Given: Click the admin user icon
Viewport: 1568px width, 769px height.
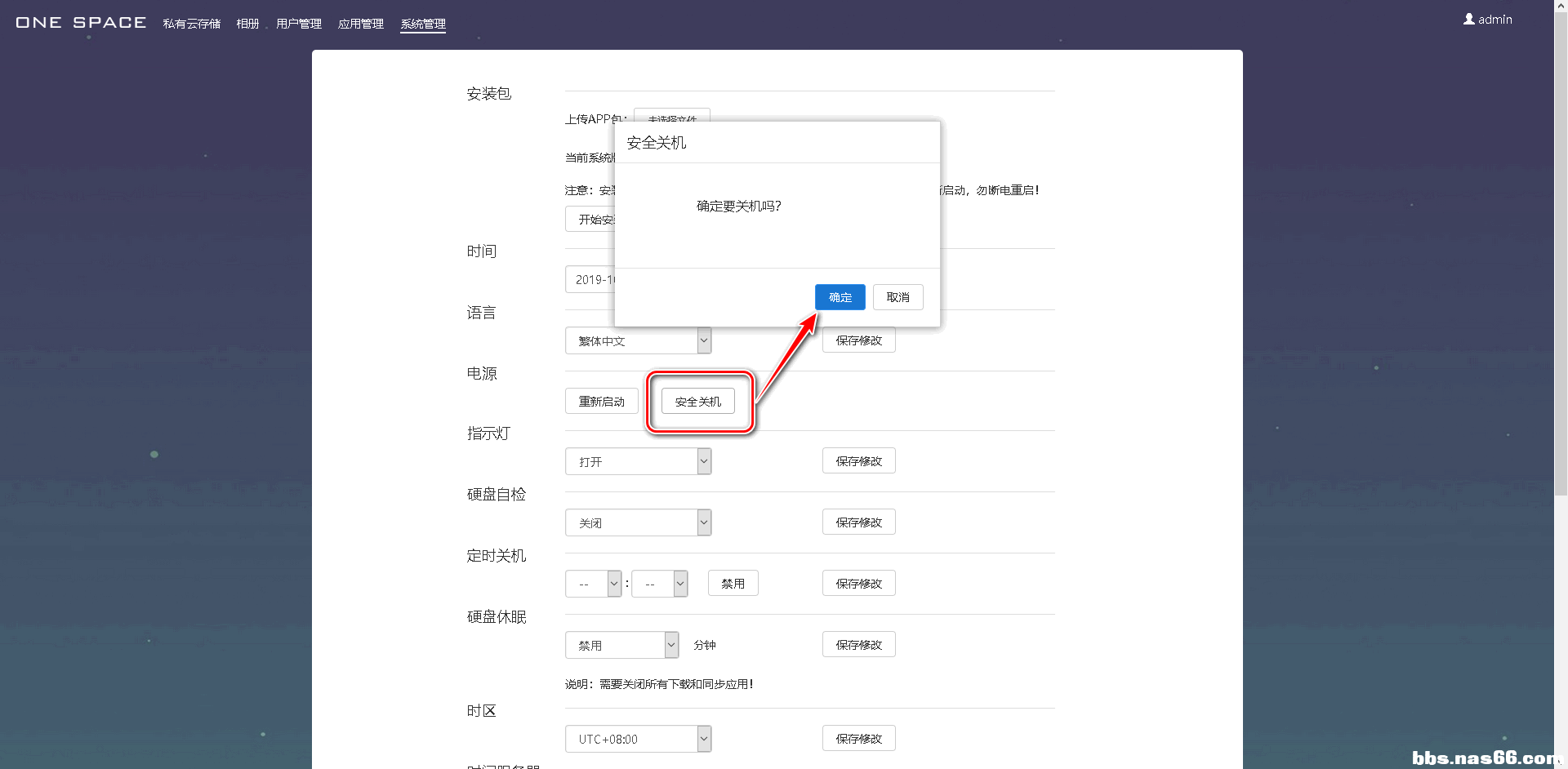Looking at the screenshot, I should (x=1468, y=19).
